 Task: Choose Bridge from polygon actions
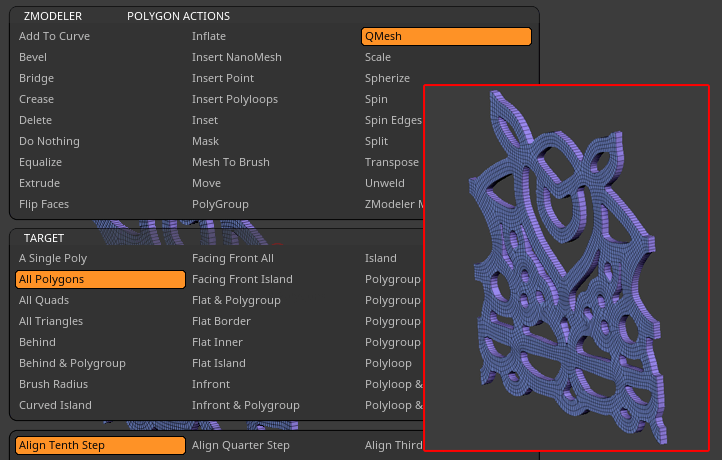[x=37, y=78]
